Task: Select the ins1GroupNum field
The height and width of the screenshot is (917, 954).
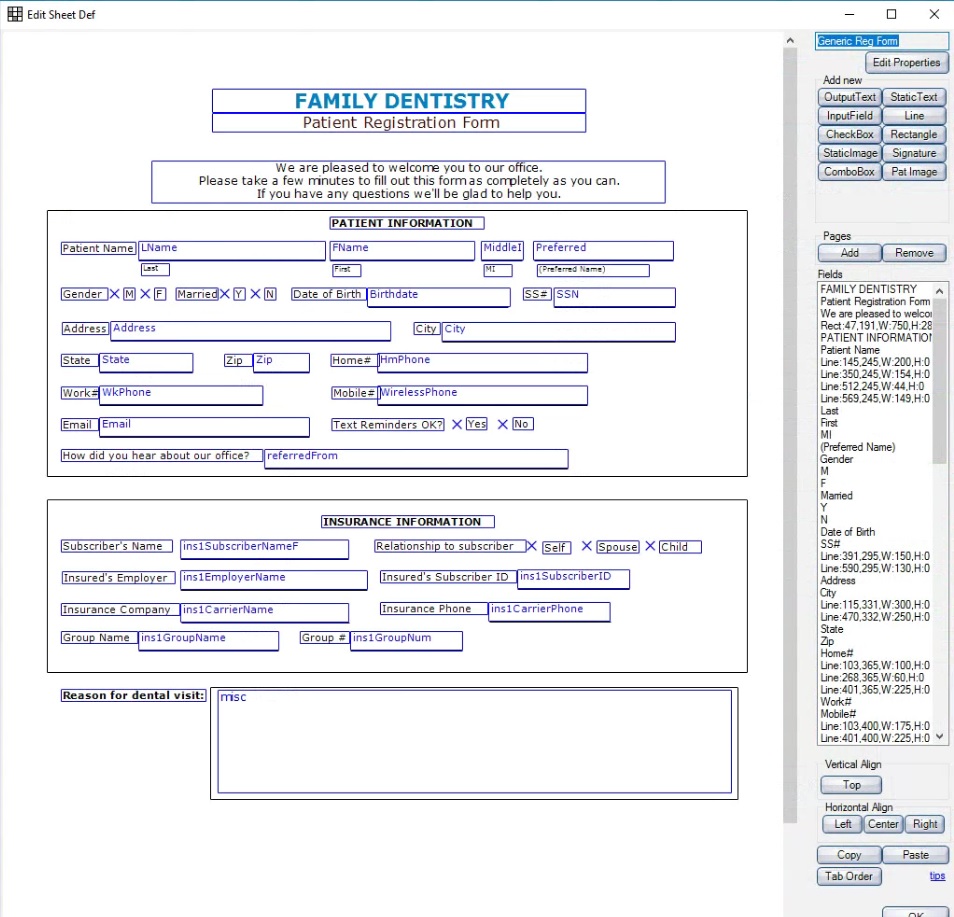Action: click(x=406, y=641)
